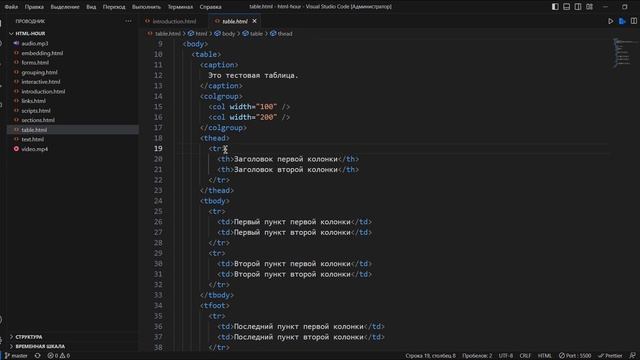Viewport: 640px width, 360px height.
Task: Change the HTML language mode
Action: click(x=544, y=356)
